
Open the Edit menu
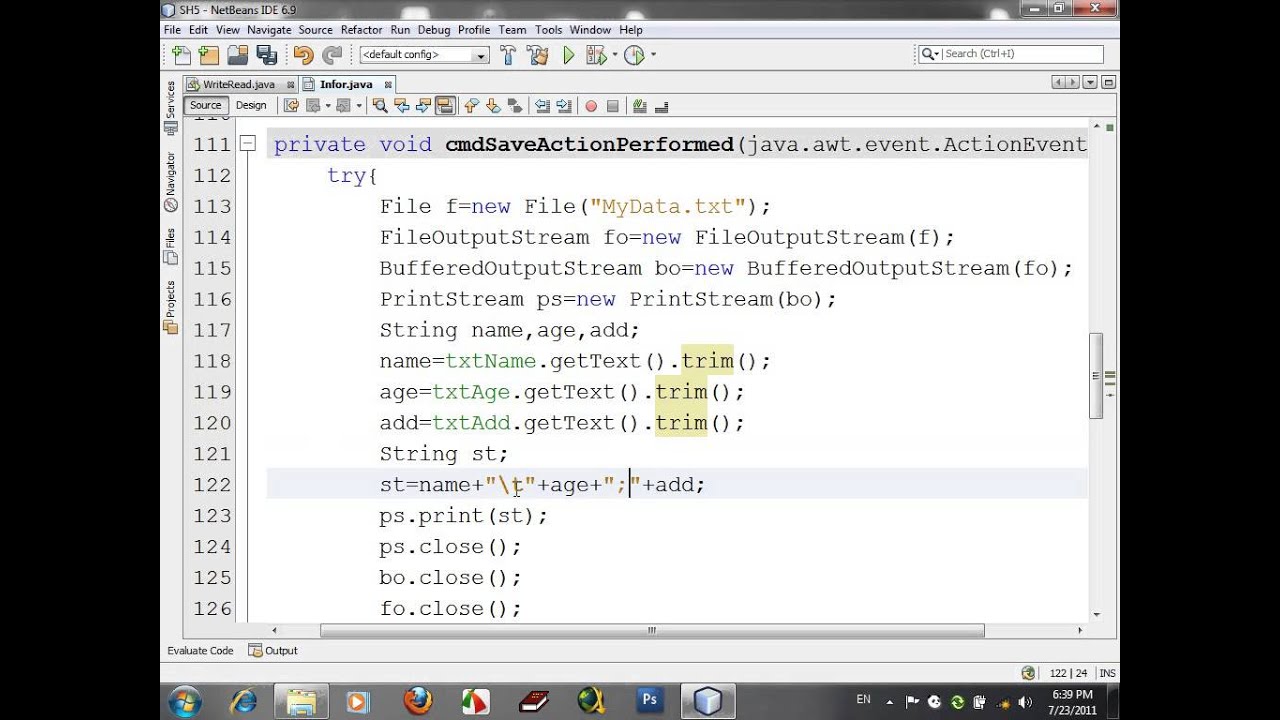[199, 30]
